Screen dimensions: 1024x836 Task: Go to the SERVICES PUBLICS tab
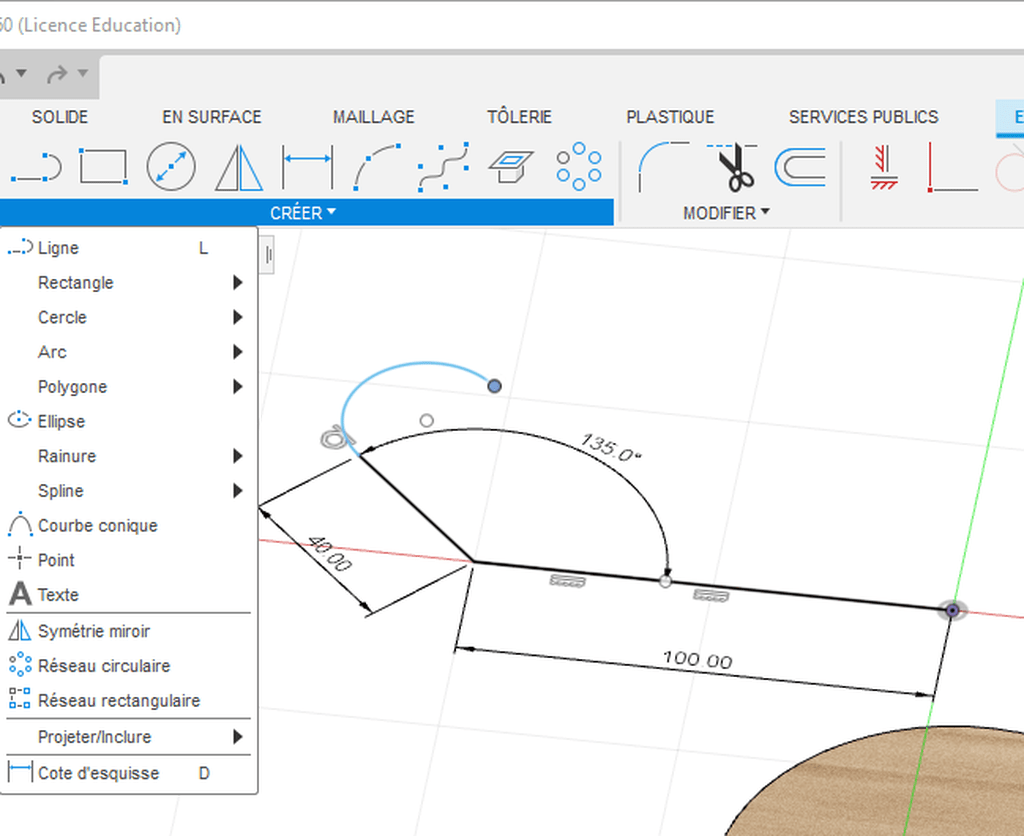pyautogui.click(x=863, y=117)
